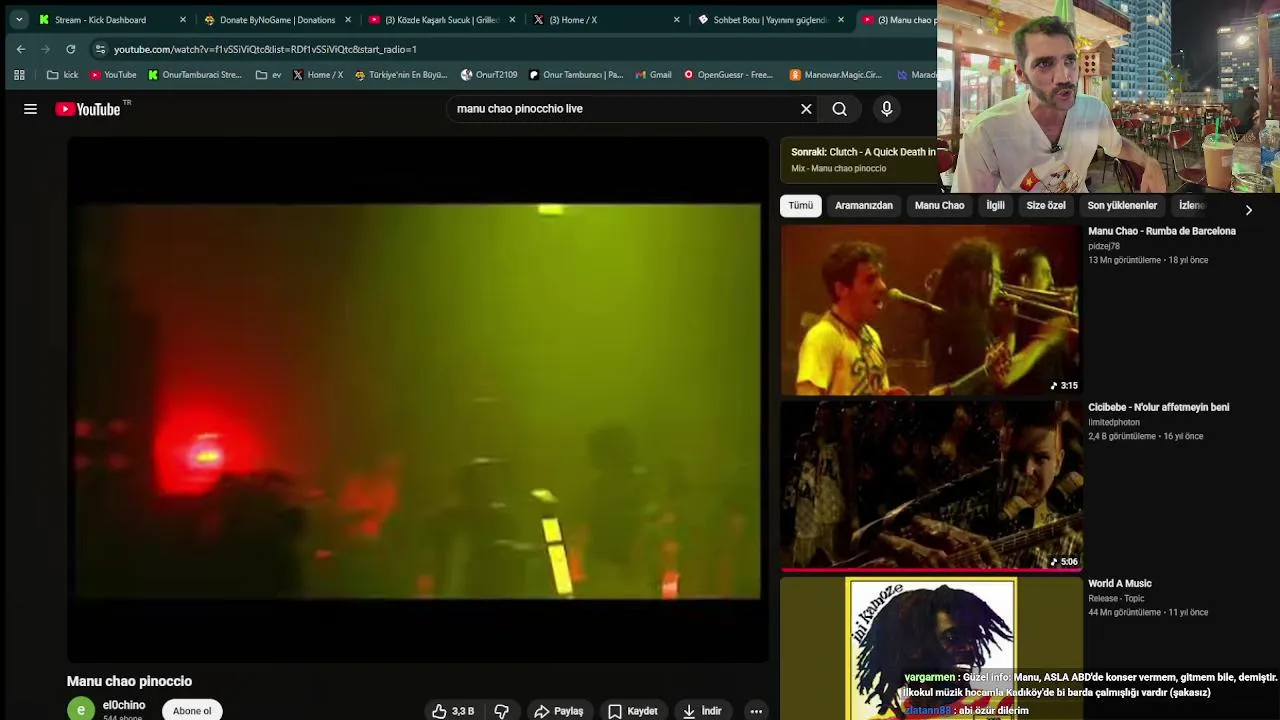This screenshot has width=1280, height=720.
Task: Click the video player to pause
Action: tap(418, 400)
